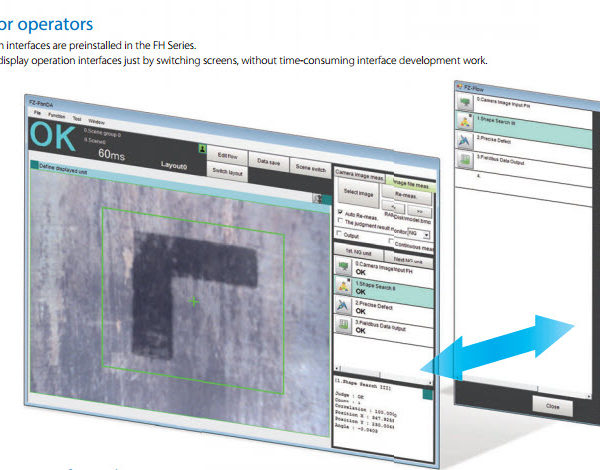Click the green user account icon
The width and height of the screenshot is (600, 470).
coord(202,149)
